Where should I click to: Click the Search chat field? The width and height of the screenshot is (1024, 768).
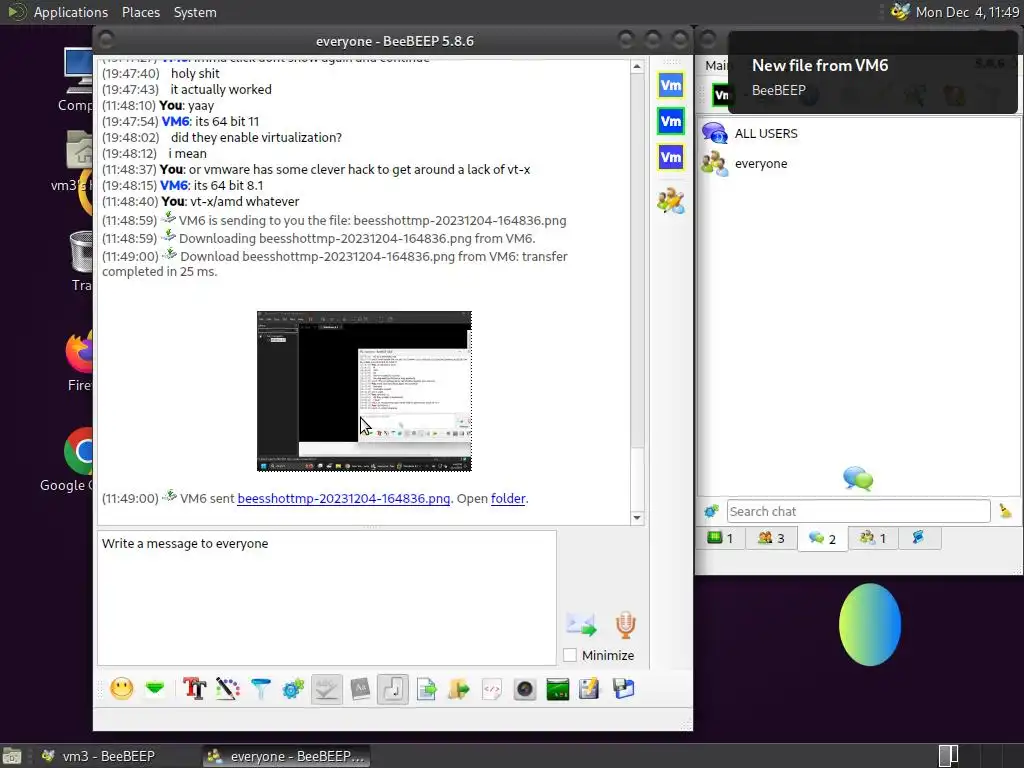tap(858, 511)
